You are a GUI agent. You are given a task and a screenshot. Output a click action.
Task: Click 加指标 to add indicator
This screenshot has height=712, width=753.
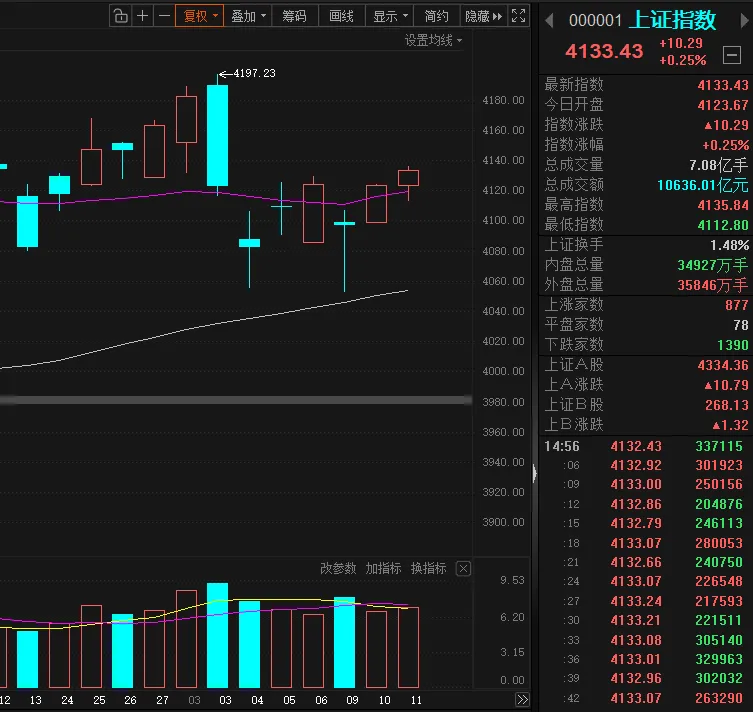[383, 568]
